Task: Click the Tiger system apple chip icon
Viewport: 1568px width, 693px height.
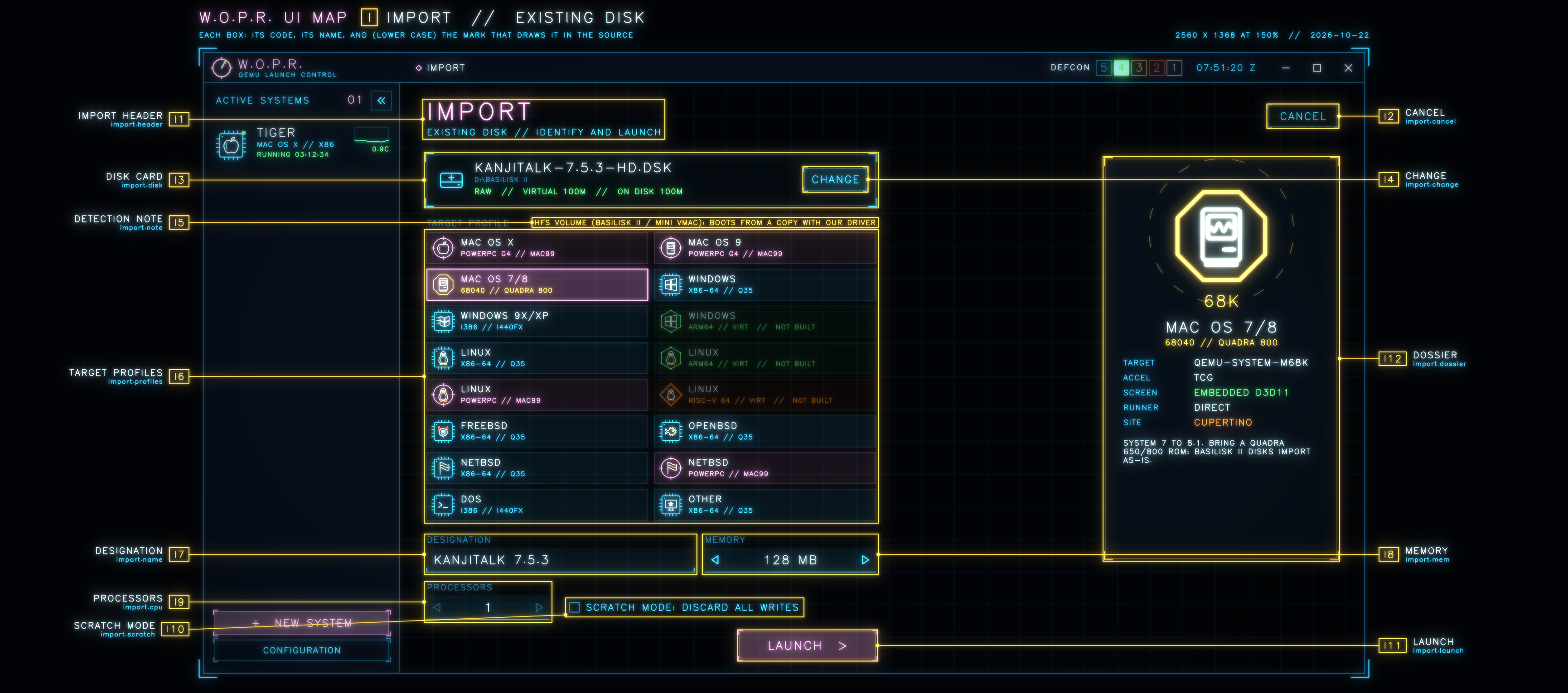Action: (x=231, y=145)
